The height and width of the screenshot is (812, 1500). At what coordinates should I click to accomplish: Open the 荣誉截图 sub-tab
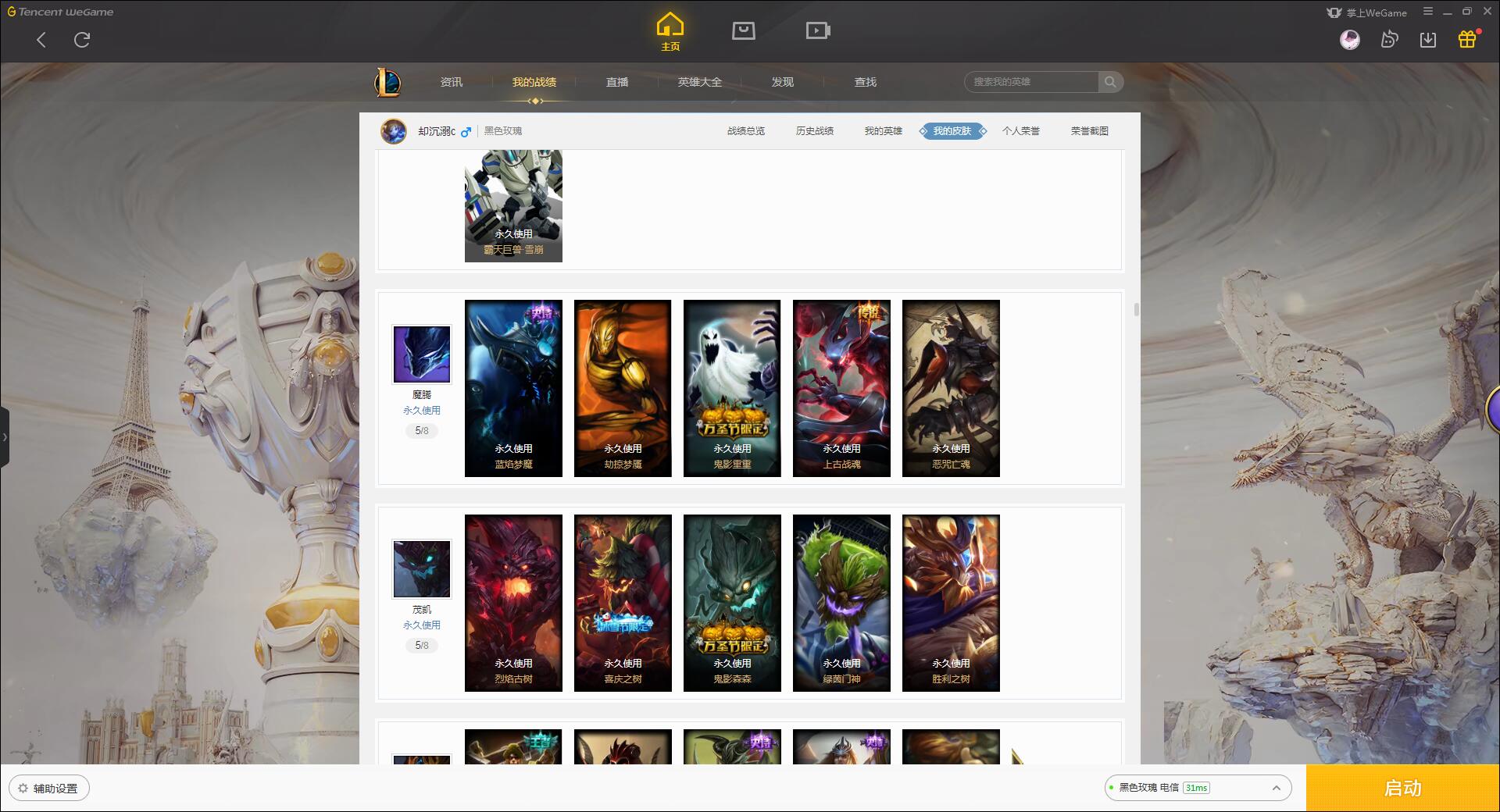pos(1090,131)
